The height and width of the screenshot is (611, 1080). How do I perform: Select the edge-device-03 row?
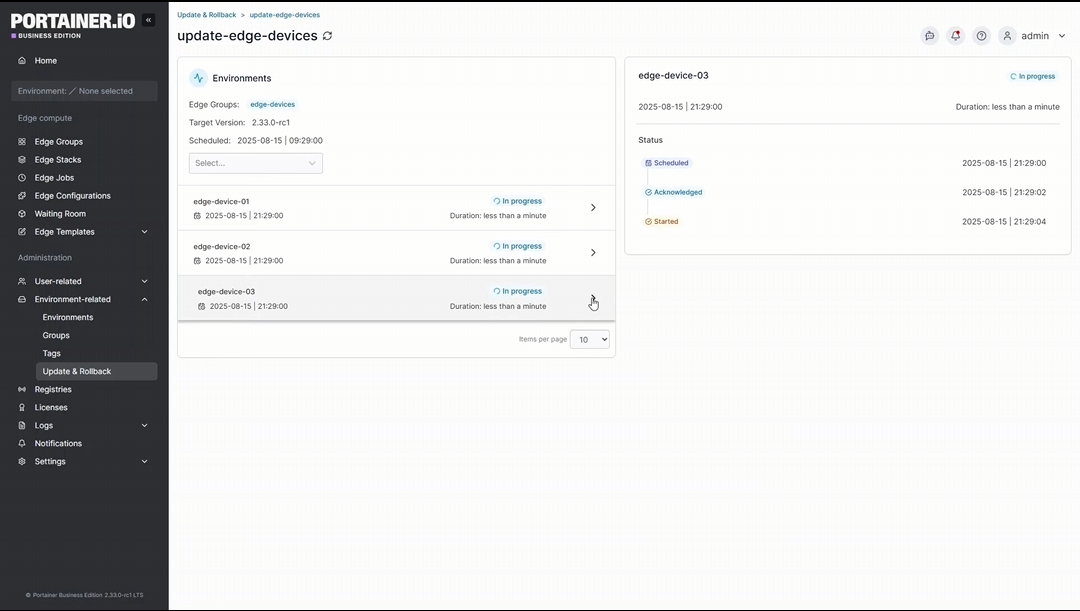tap(396, 298)
